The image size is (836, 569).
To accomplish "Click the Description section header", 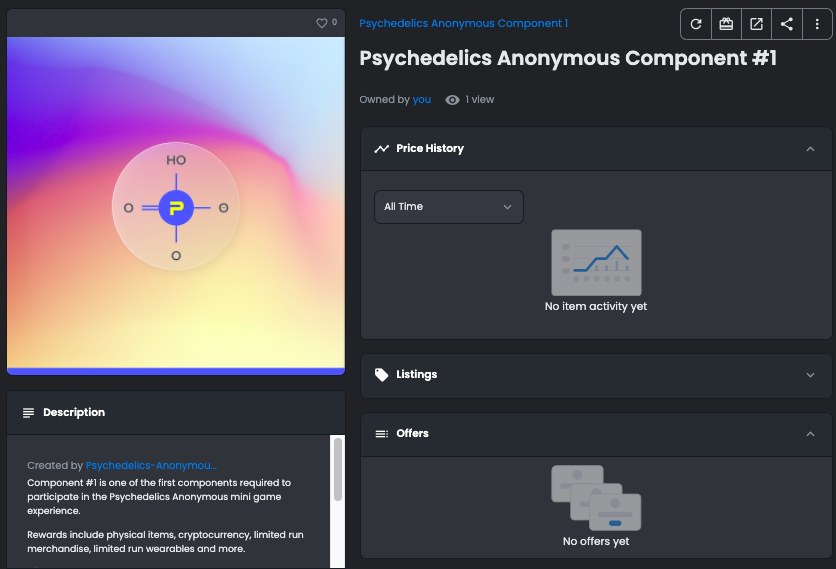I will [x=176, y=413].
